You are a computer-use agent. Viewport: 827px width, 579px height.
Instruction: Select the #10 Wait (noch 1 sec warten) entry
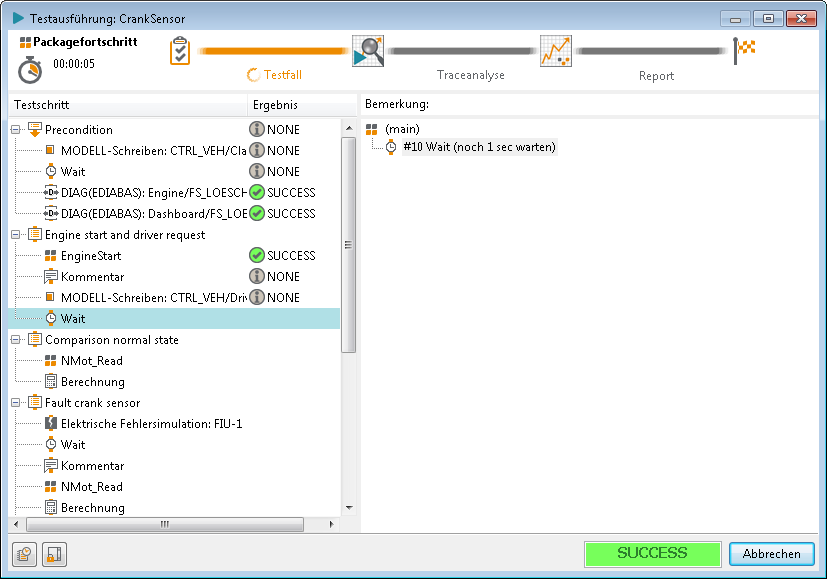tap(479, 147)
